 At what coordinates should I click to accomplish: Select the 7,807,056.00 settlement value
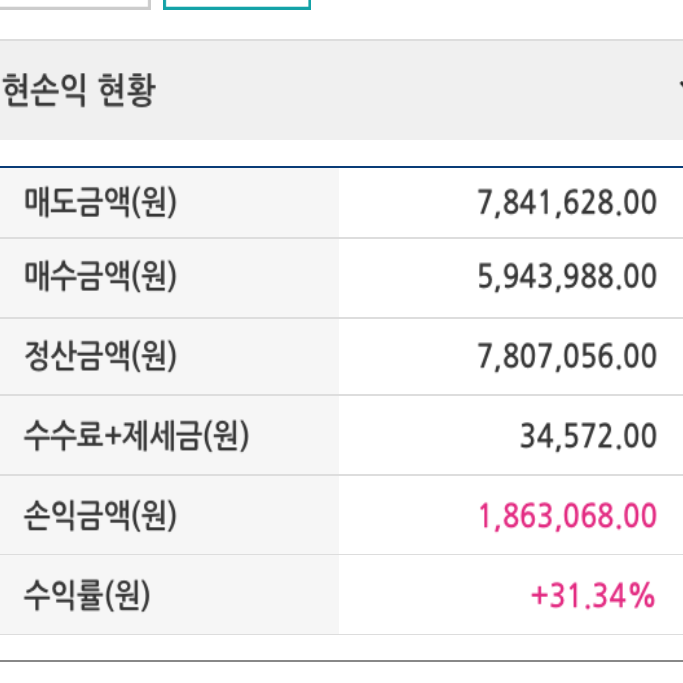pos(567,356)
